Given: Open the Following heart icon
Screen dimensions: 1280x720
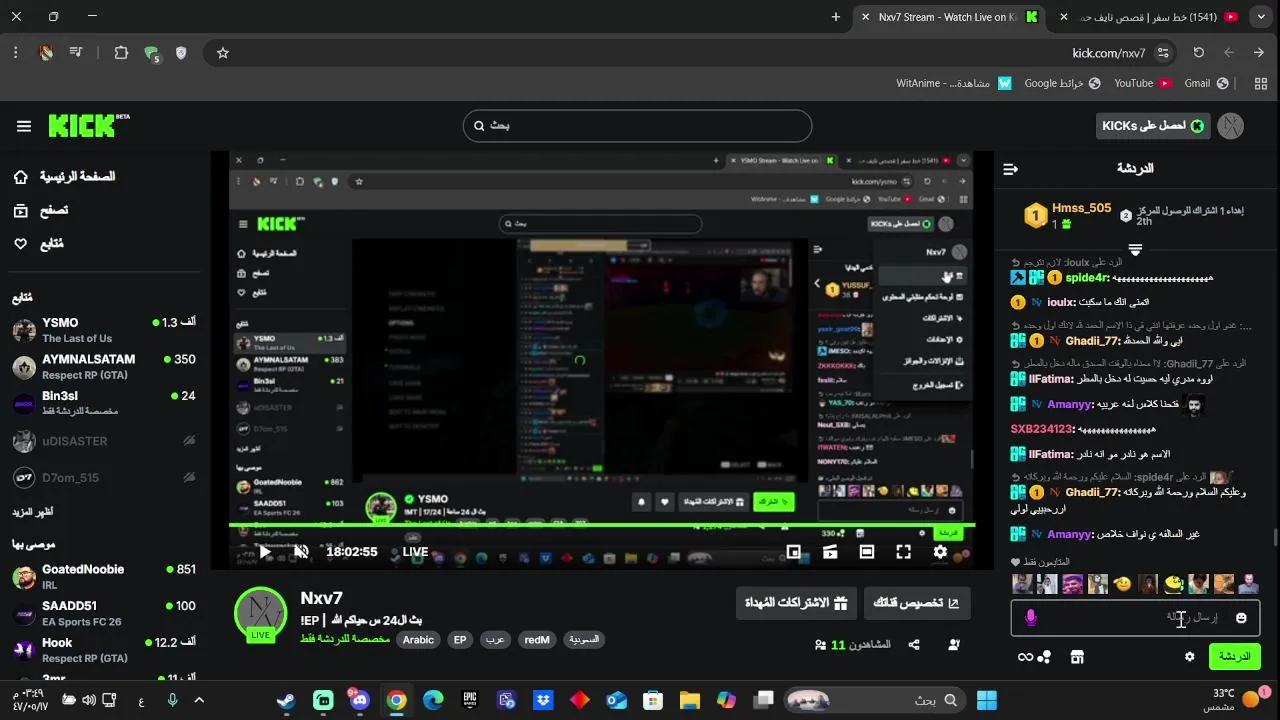Looking at the screenshot, I should click(x=21, y=244).
